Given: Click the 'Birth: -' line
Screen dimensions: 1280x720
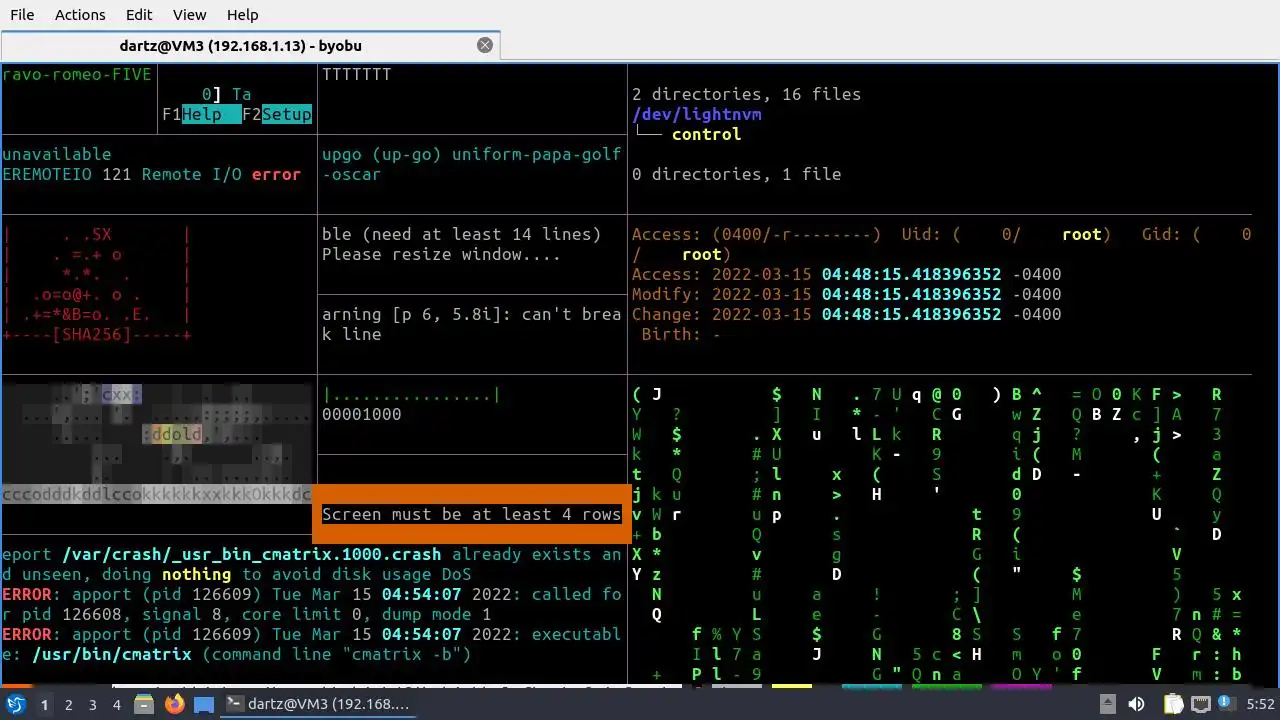Looking at the screenshot, I should point(682,334).
